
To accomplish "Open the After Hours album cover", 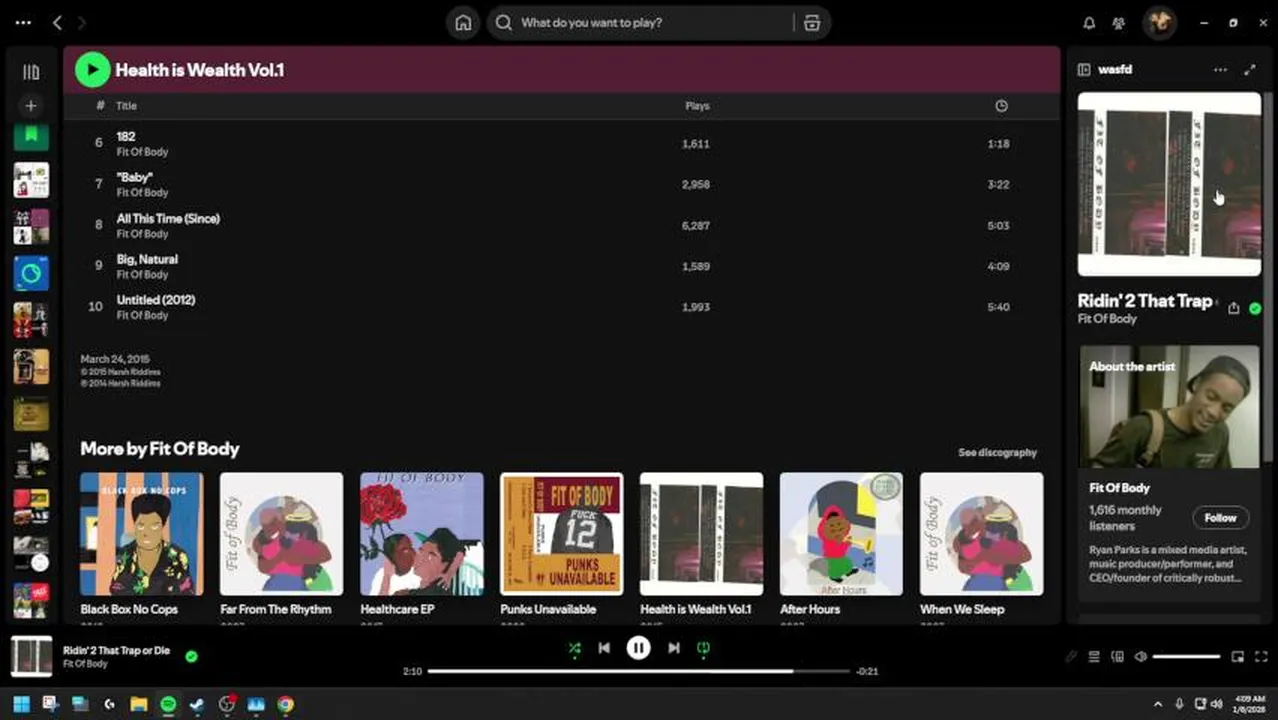I will [x=841, y=534].
